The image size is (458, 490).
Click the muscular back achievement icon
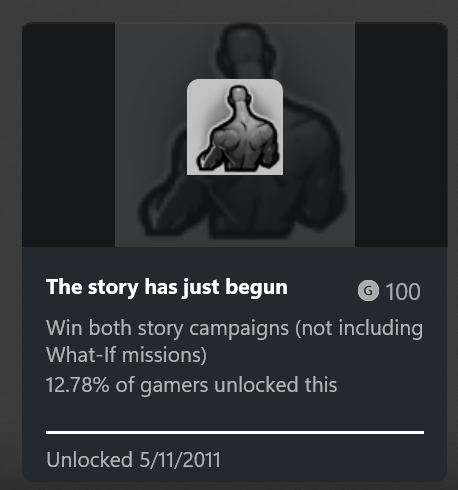235,127
